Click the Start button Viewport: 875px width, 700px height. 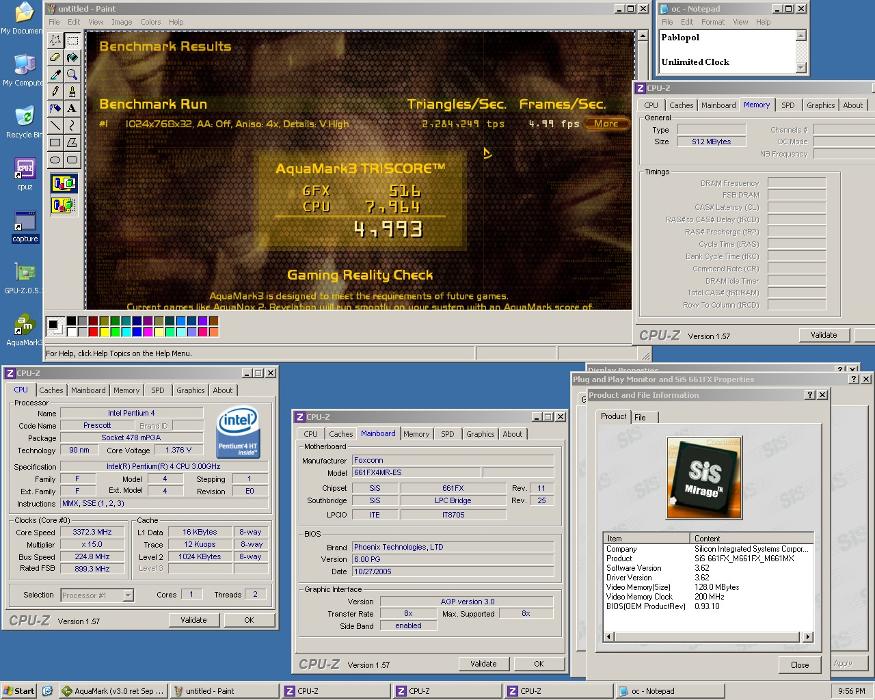click(19, 691)
